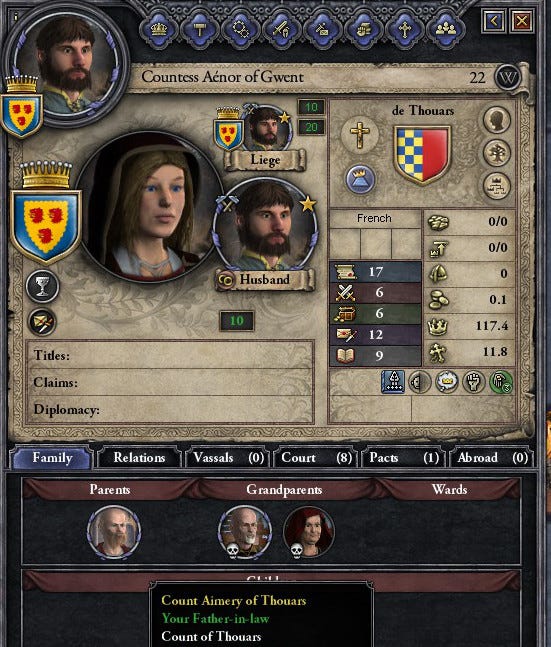Open the crown realm menu icon
This screenshot has width=551, height=647.
click(159, 29)
